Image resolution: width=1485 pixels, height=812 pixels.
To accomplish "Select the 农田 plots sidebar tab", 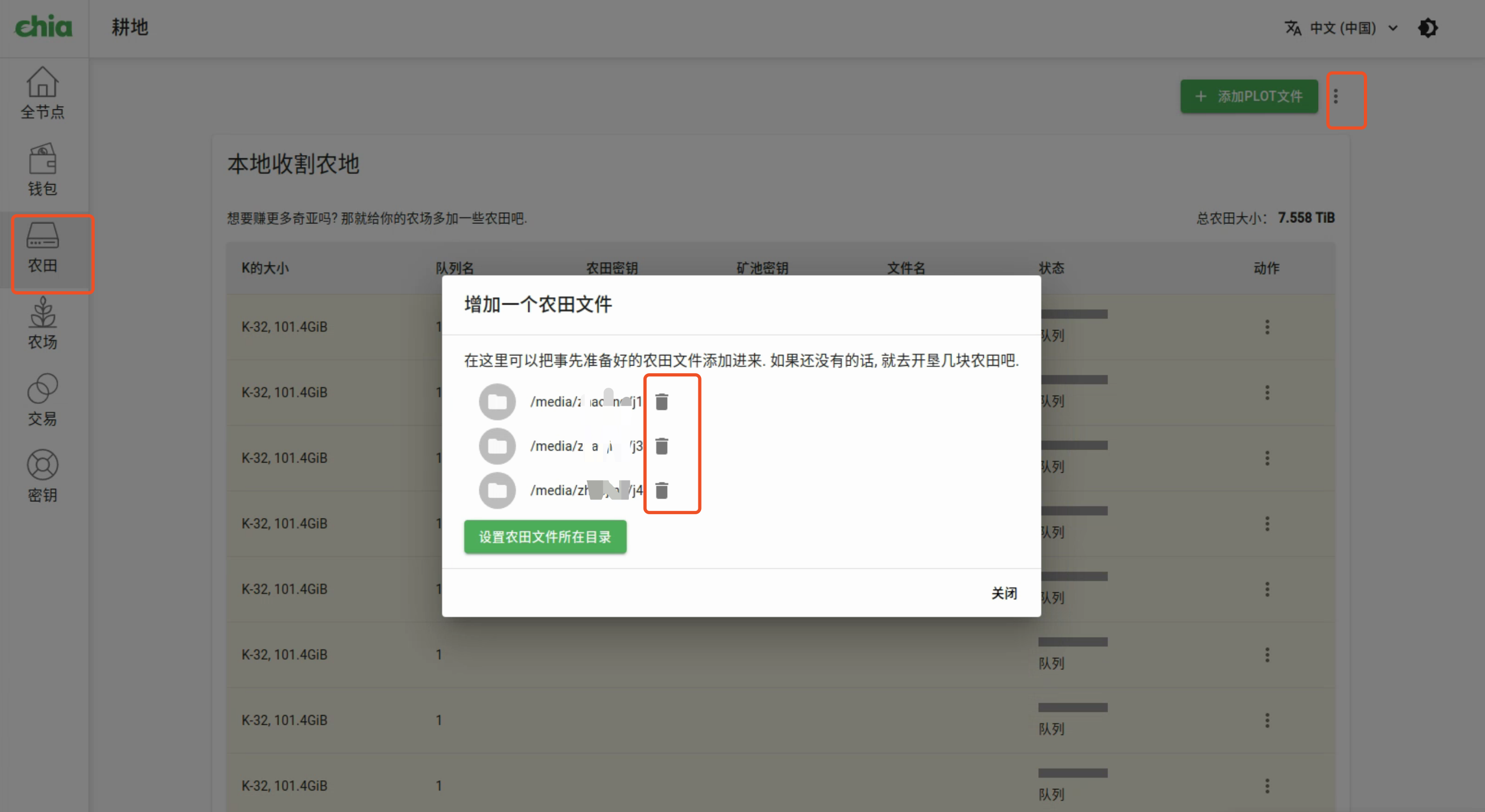I will (43, 247).
